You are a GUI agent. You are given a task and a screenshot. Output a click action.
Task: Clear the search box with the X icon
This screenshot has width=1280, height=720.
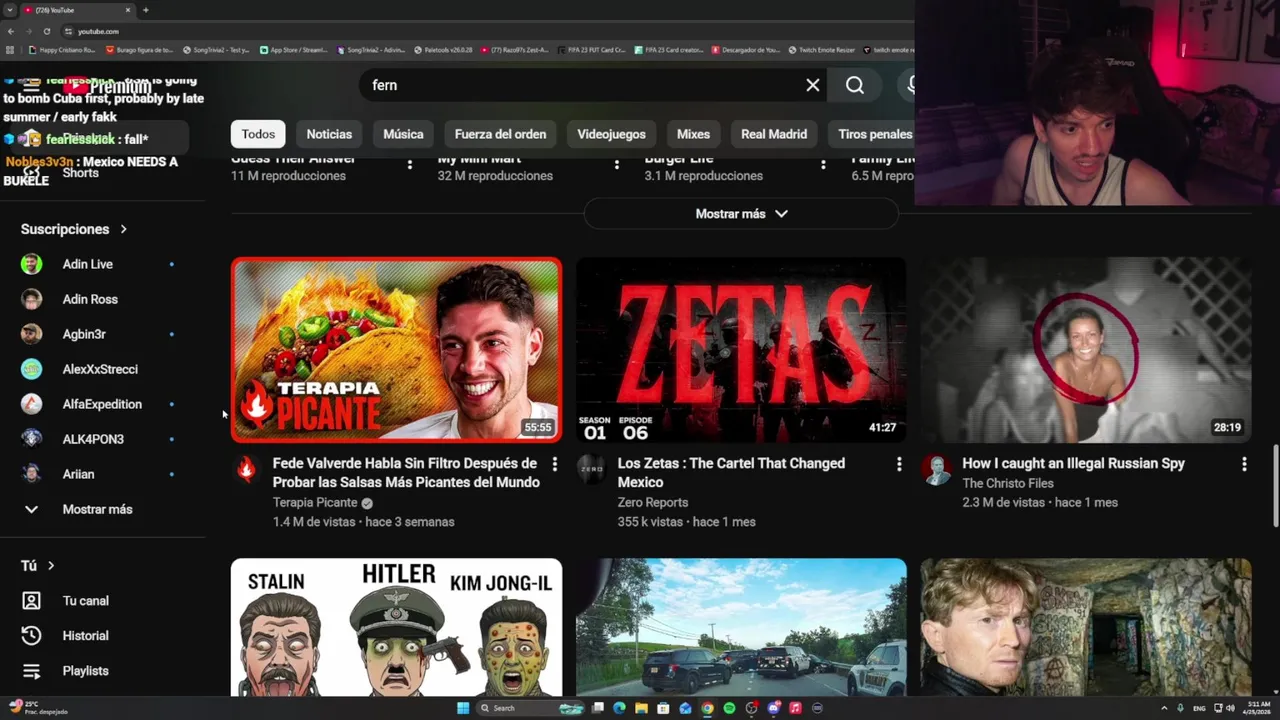813,85
